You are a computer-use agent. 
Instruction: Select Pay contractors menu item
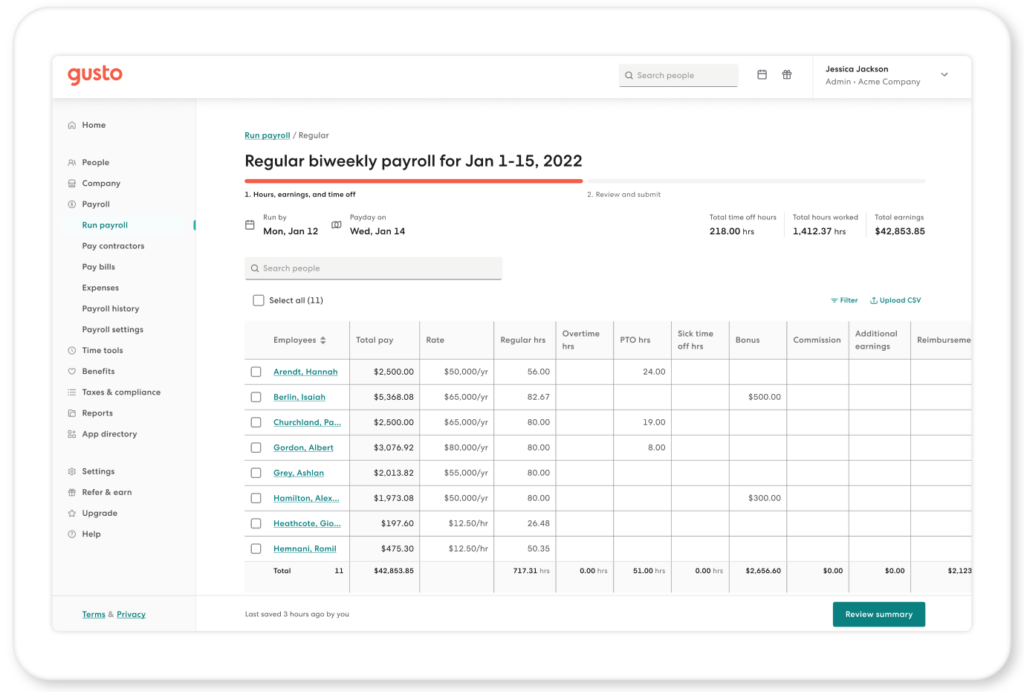click(113, 246)
